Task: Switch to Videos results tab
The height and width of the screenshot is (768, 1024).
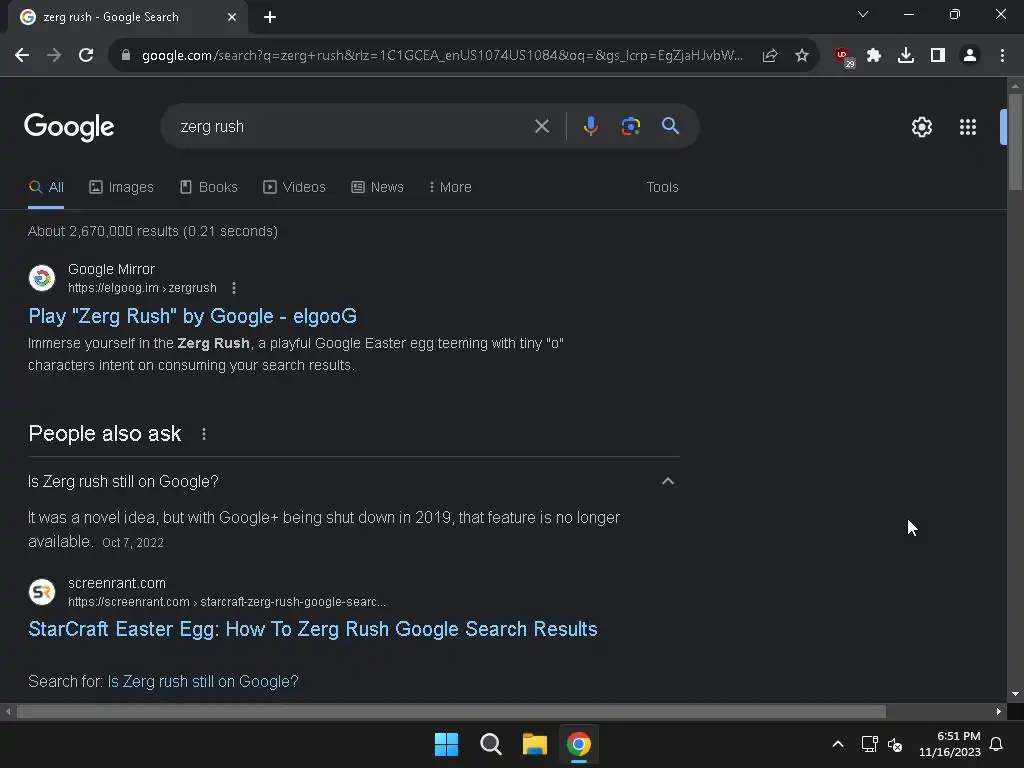Action: point(295,187)
